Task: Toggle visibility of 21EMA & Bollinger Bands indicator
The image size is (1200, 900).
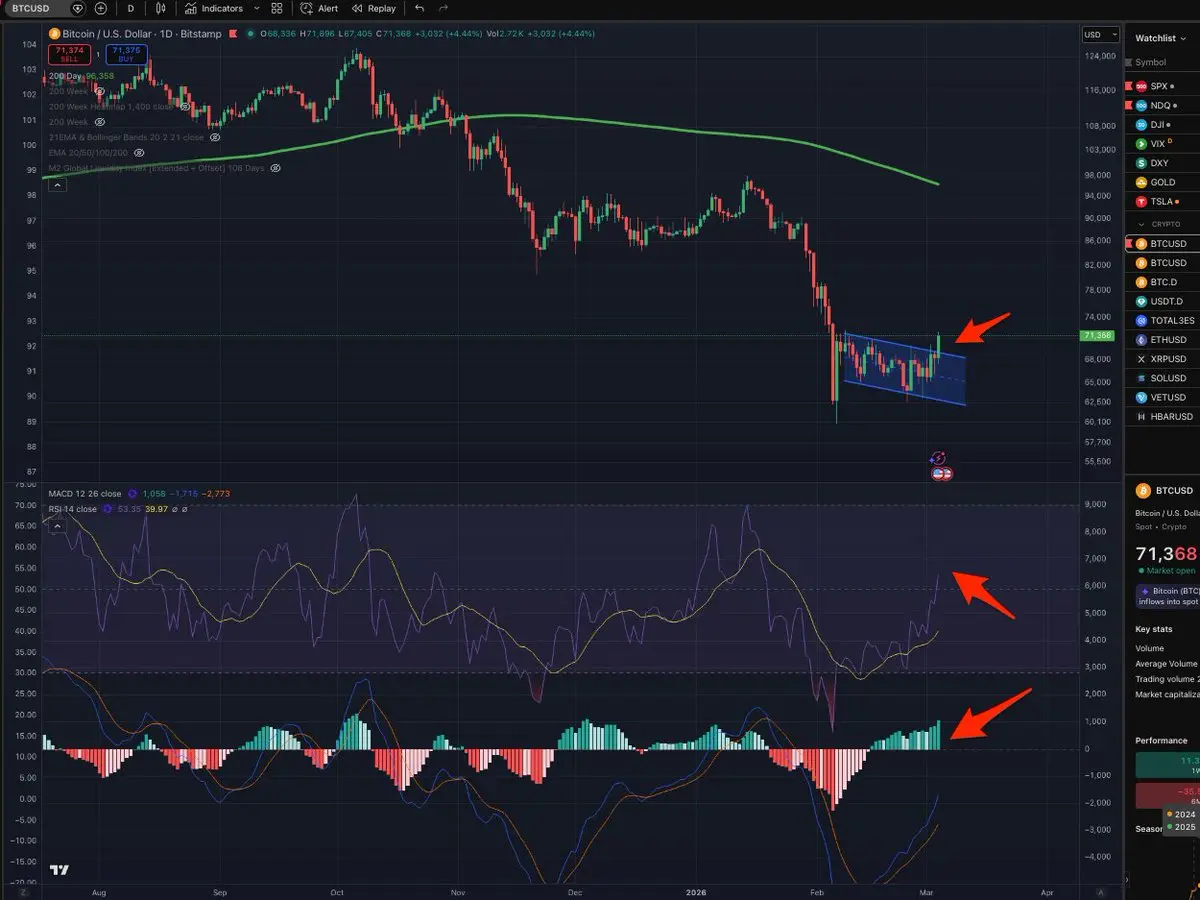Action: click(x=213, y=137)
